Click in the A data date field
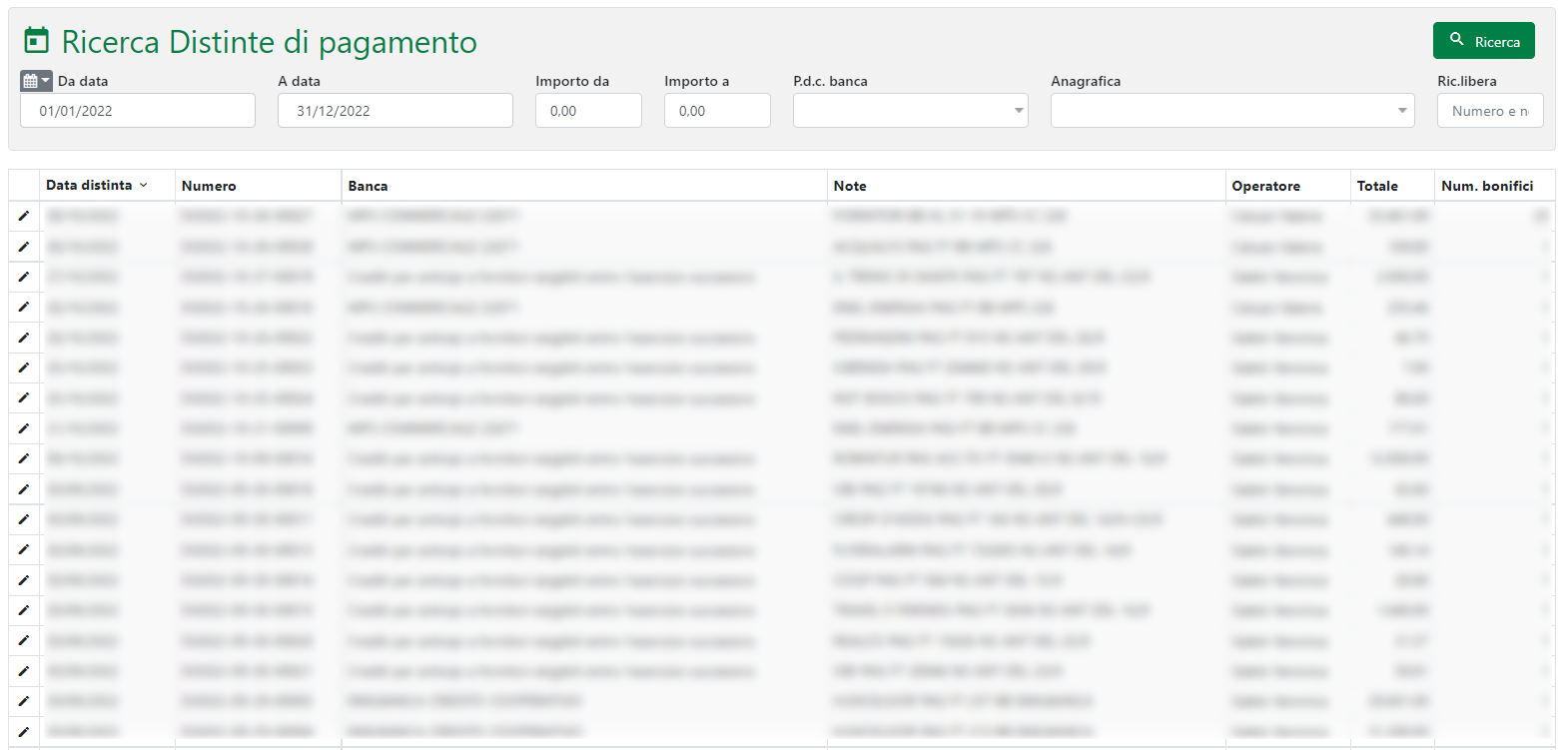 point(394,111)
